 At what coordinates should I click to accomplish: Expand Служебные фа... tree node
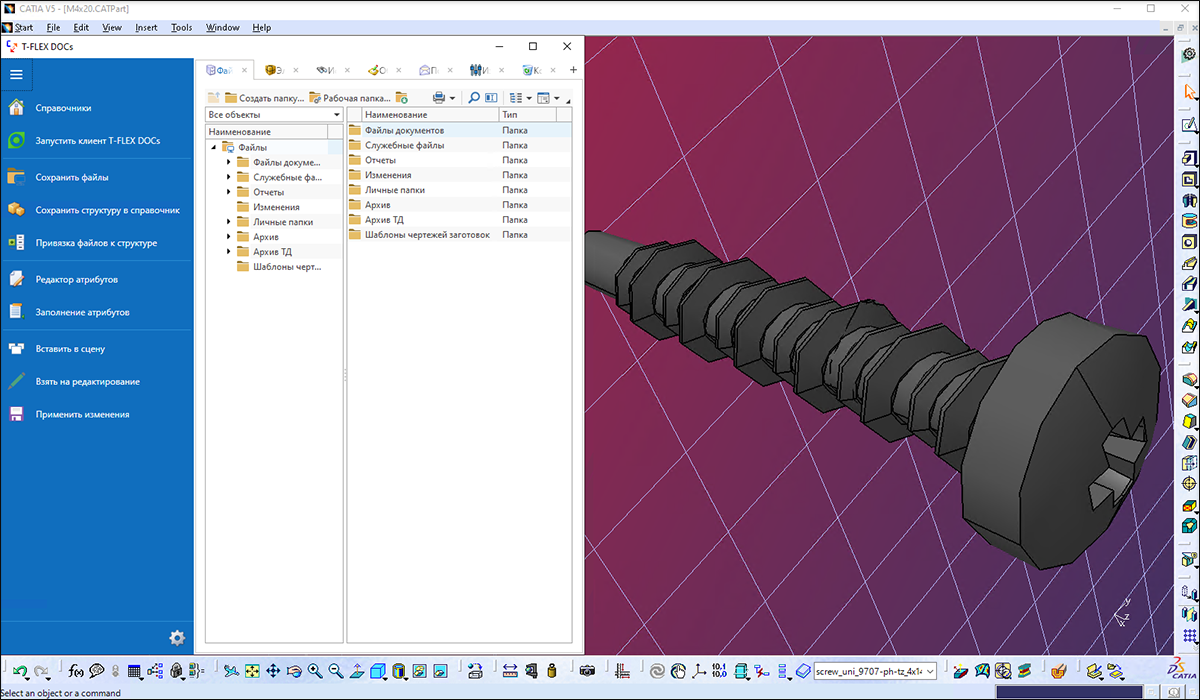pyautogui.click(x=229, y=177)
